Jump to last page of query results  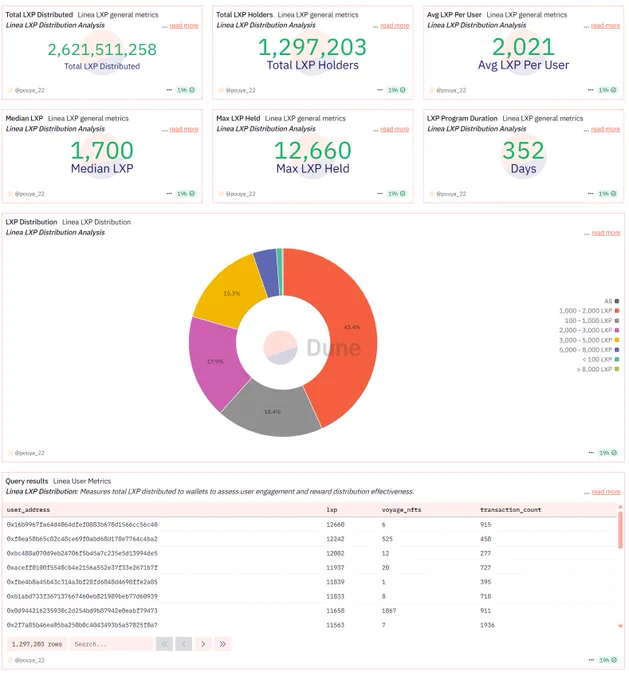tap(223, 644)
